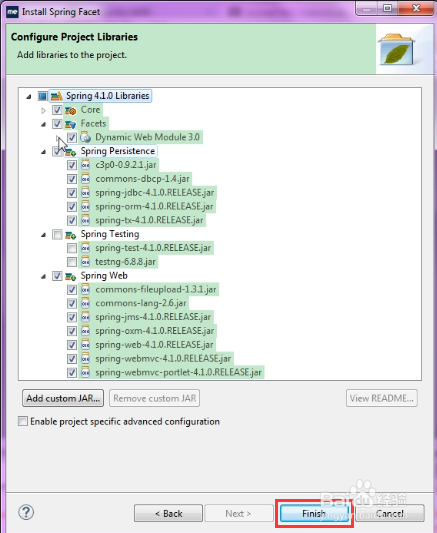Click the spring-jdbc-4.1.0.RELEASE.jar icon
The image size is (437, 533).
(x=85, y=193)
